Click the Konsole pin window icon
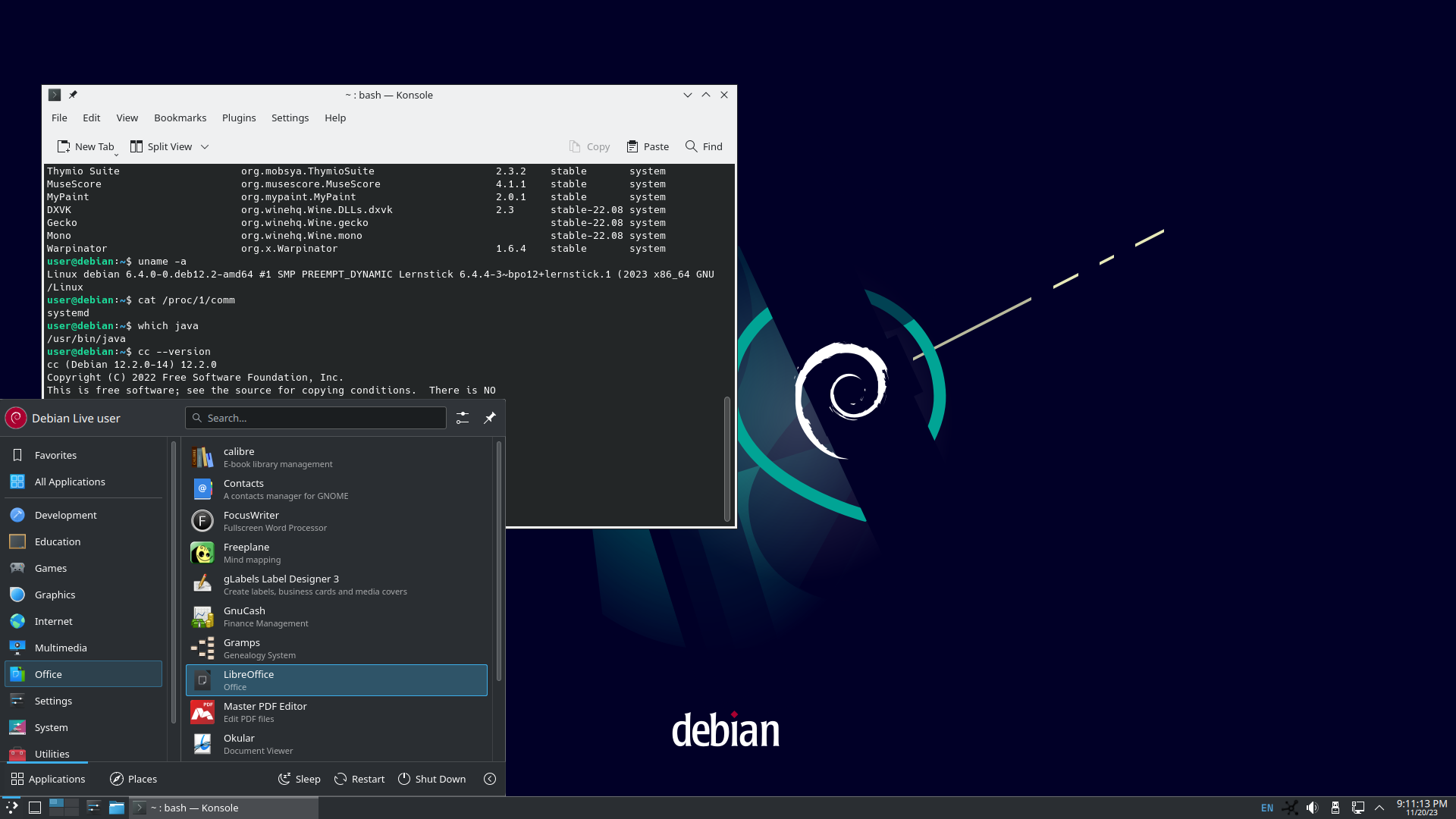Screen dimensions: 1456x819 pos(73,95)
